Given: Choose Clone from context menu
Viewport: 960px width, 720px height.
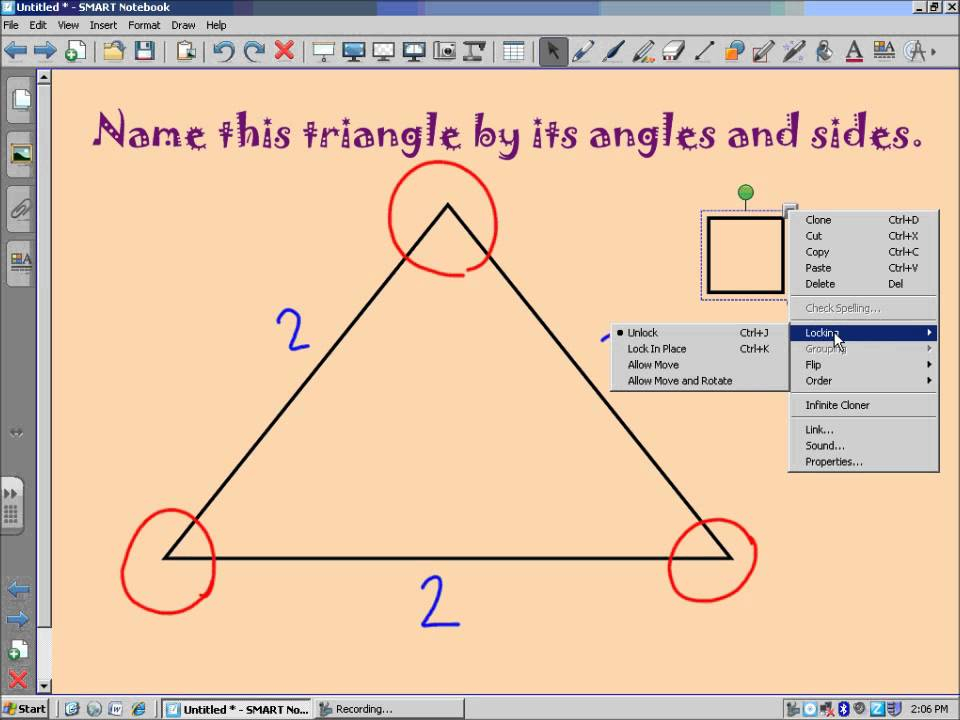Looking at the screenshot, I should point(863,220).
